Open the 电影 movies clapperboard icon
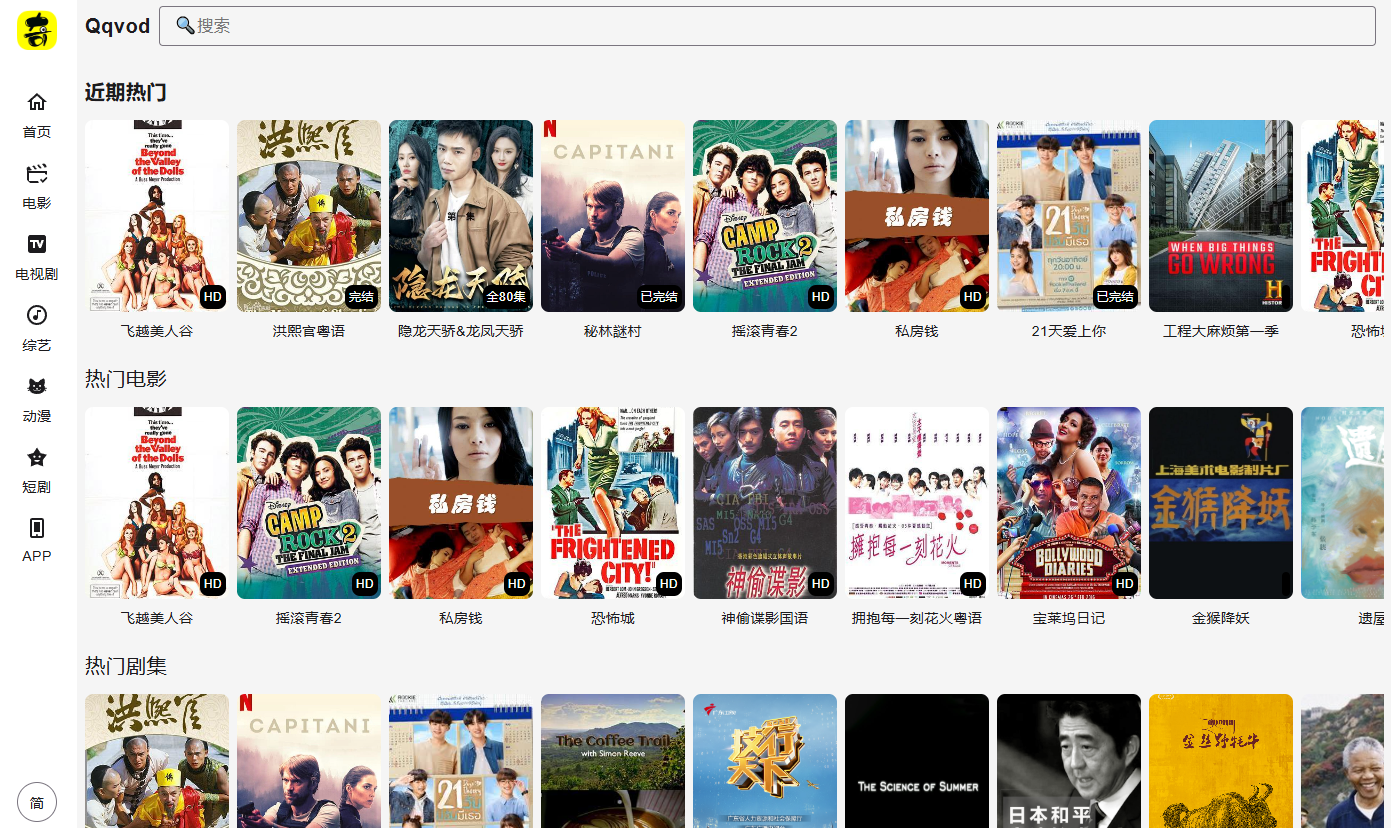Image resolution: width=1391 pixels, height=828 pixels. click(x=37, y=174)
